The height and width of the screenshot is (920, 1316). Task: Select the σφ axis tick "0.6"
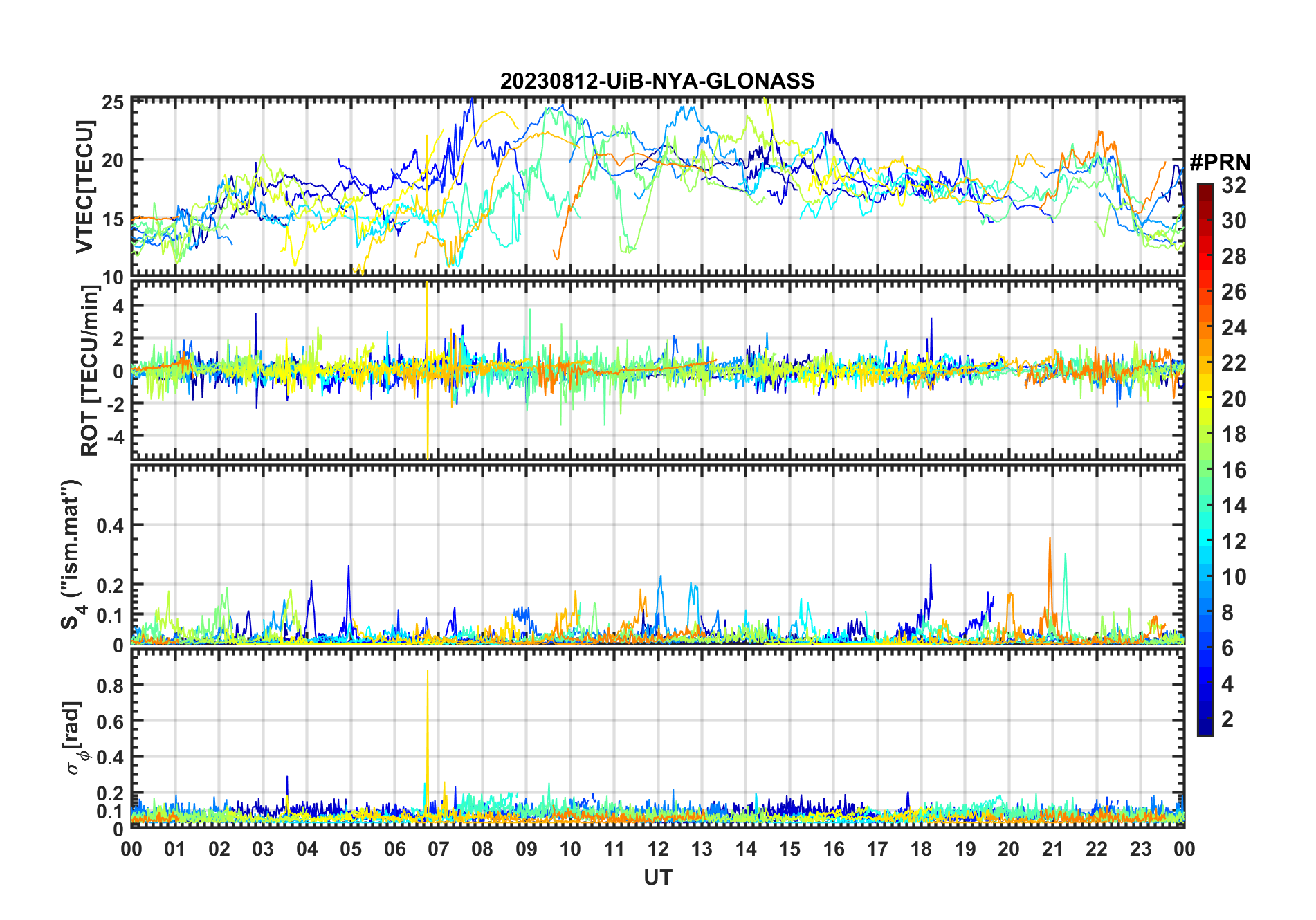coord(111,721)
